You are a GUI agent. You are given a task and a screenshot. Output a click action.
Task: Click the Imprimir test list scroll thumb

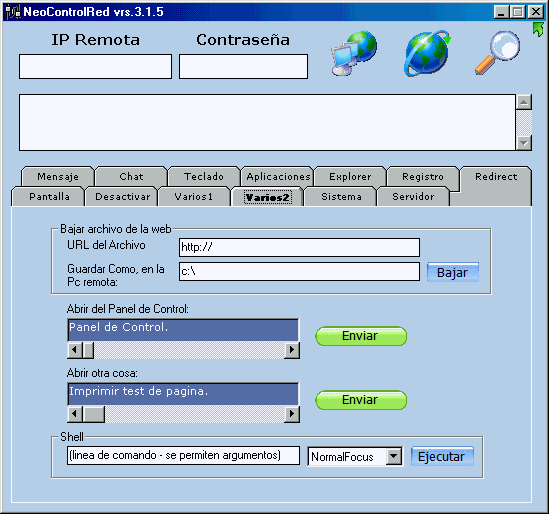(x=94, y=414)
